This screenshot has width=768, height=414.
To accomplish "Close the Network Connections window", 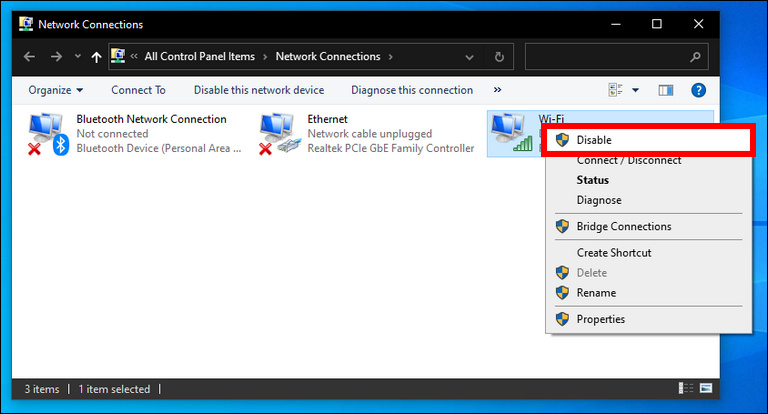I will (x=698, y=24).
